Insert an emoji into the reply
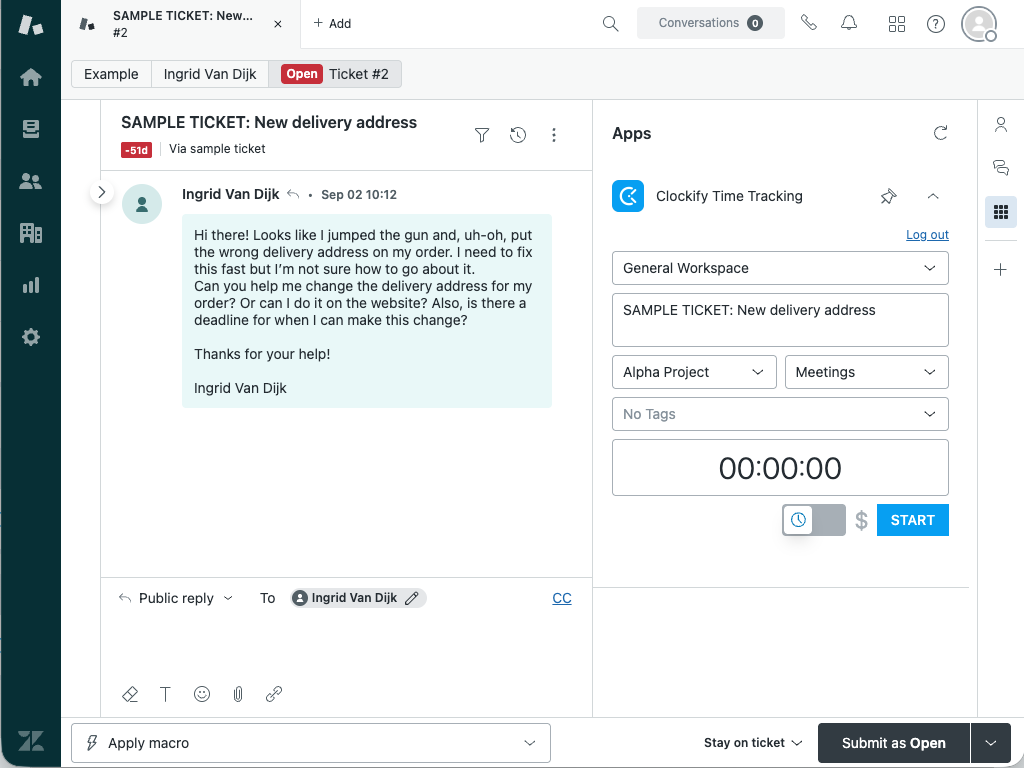Screen dimensions: 1024x768 coord(202,694)
